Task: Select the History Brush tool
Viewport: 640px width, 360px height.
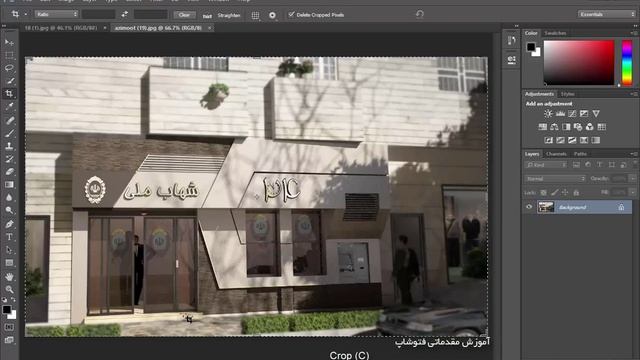Action: 9,159
